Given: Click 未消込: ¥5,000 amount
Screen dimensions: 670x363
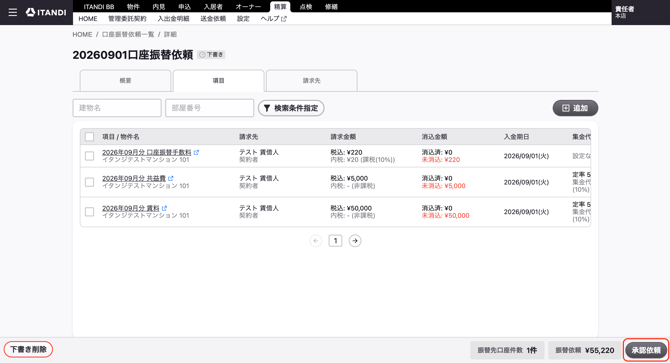Looking at the screenshot, I should click(444, 186).
